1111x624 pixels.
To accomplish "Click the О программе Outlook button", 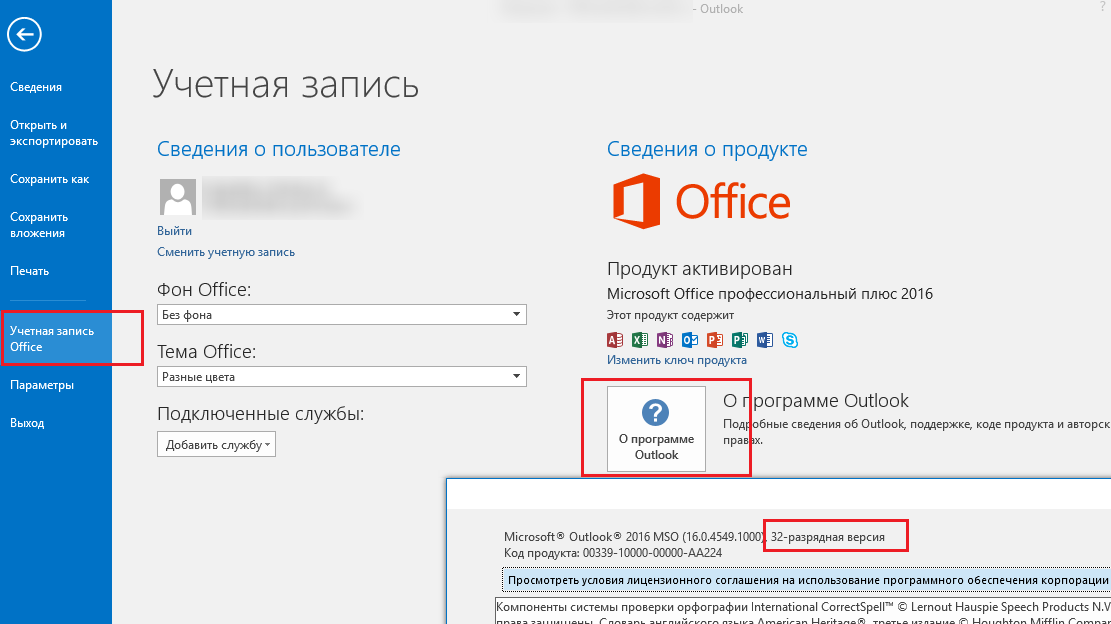I will coord(656,429).
